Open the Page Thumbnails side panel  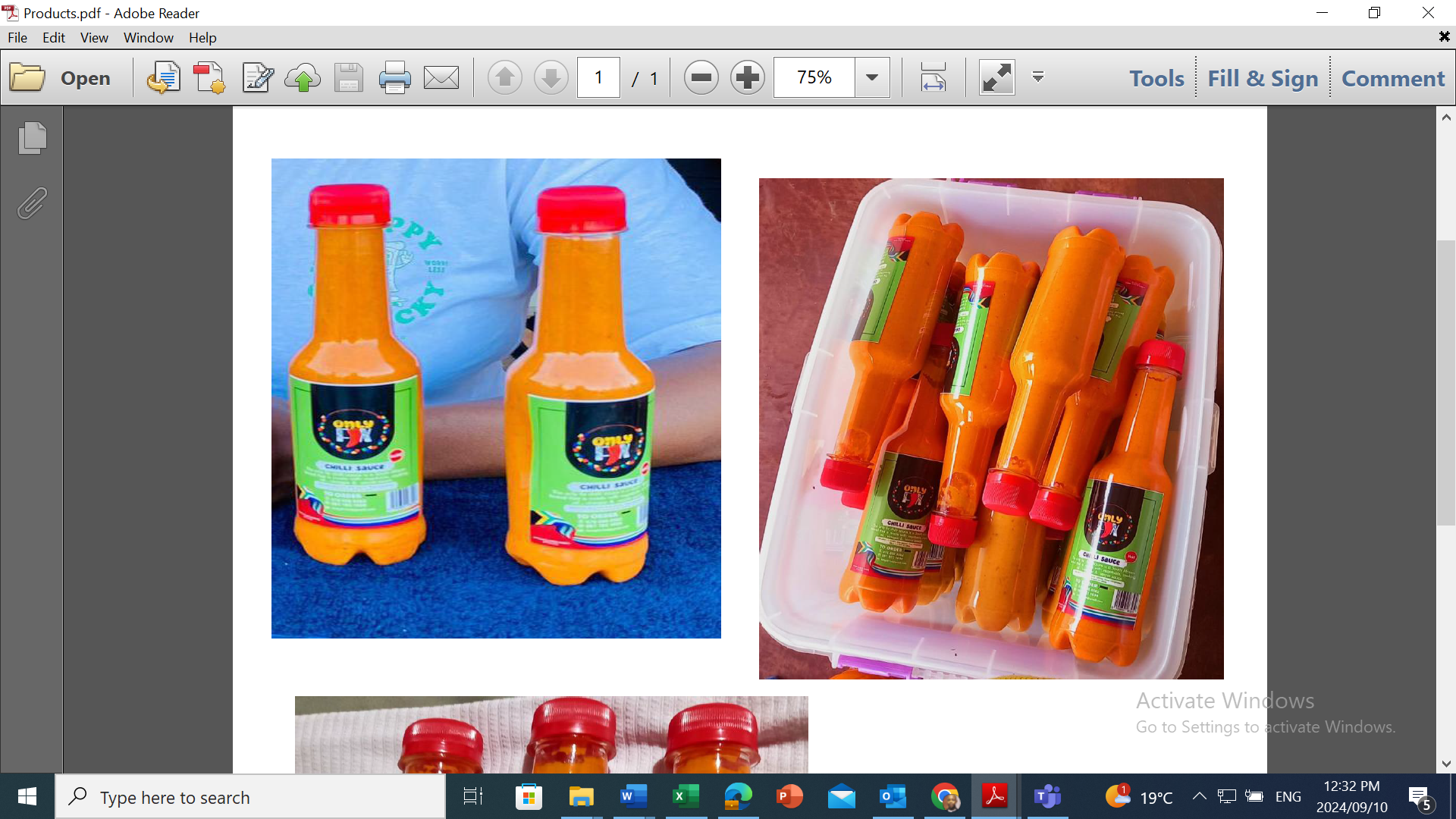(32, 138)
